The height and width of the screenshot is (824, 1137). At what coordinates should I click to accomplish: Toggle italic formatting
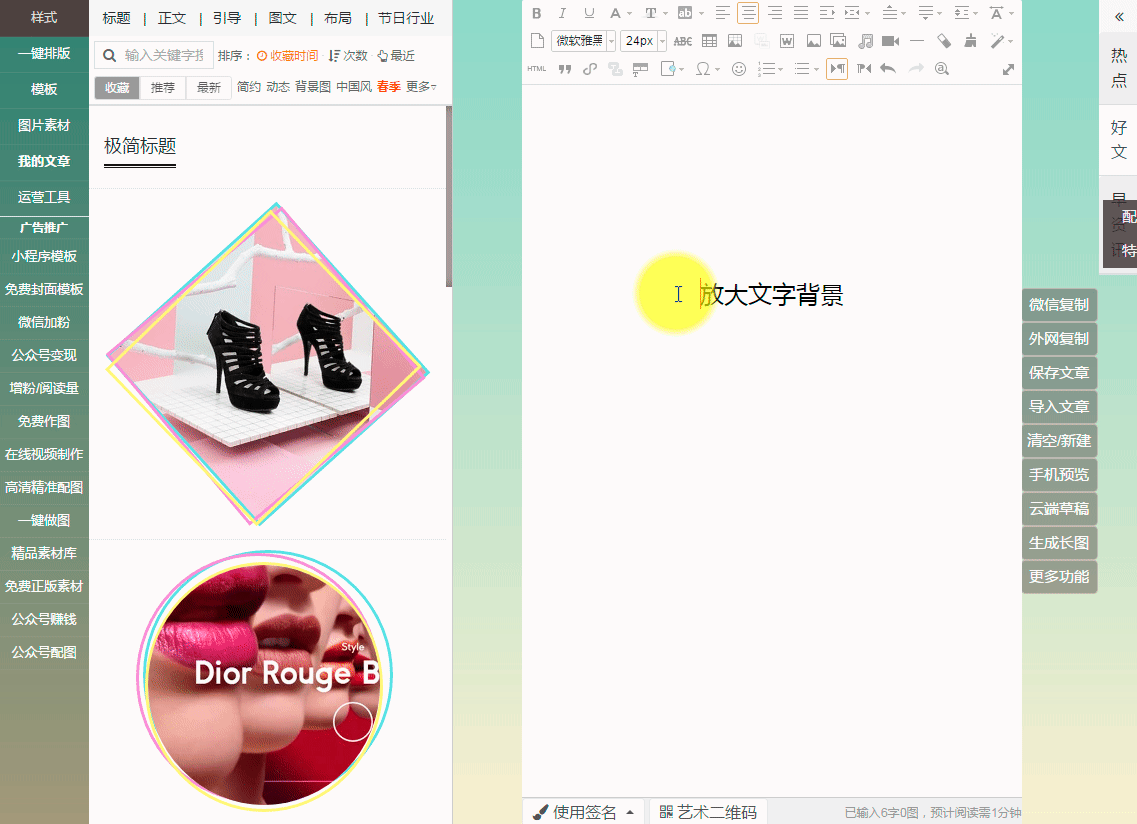[562, 13]
